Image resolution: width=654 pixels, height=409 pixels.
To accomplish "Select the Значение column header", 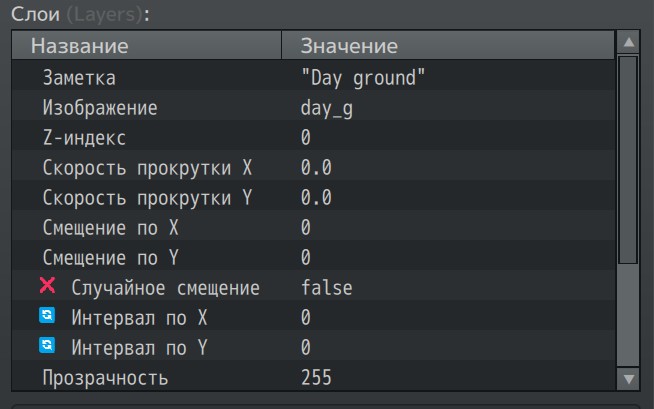I will 448,45.
